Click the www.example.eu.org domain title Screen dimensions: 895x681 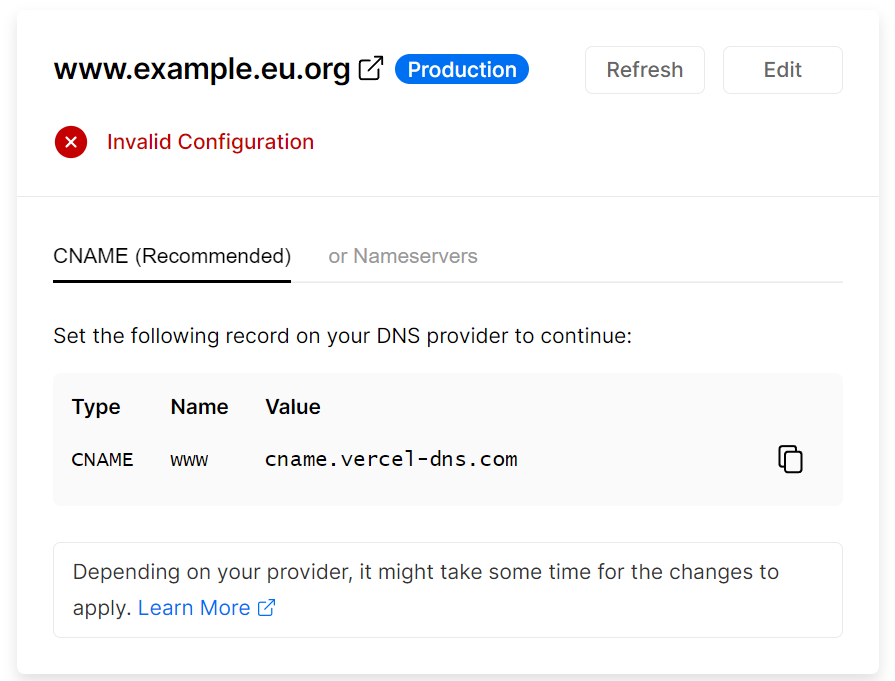pos(201,69)
